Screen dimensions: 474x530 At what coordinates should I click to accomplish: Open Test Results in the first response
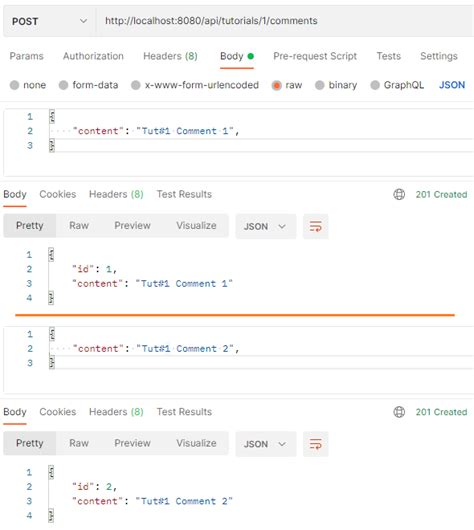[x=184, y=194]
